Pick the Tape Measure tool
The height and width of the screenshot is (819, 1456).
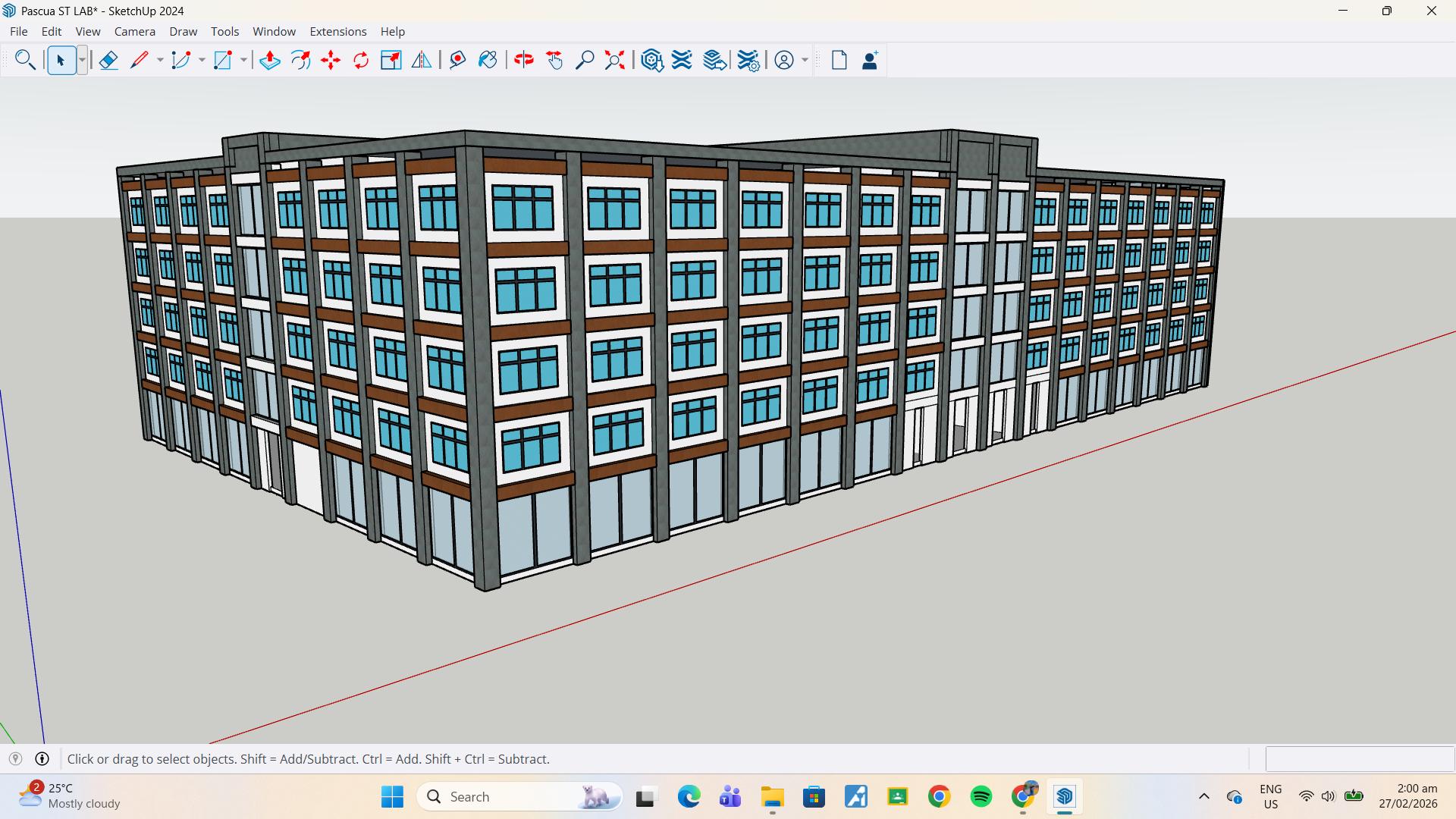[457, 60]
